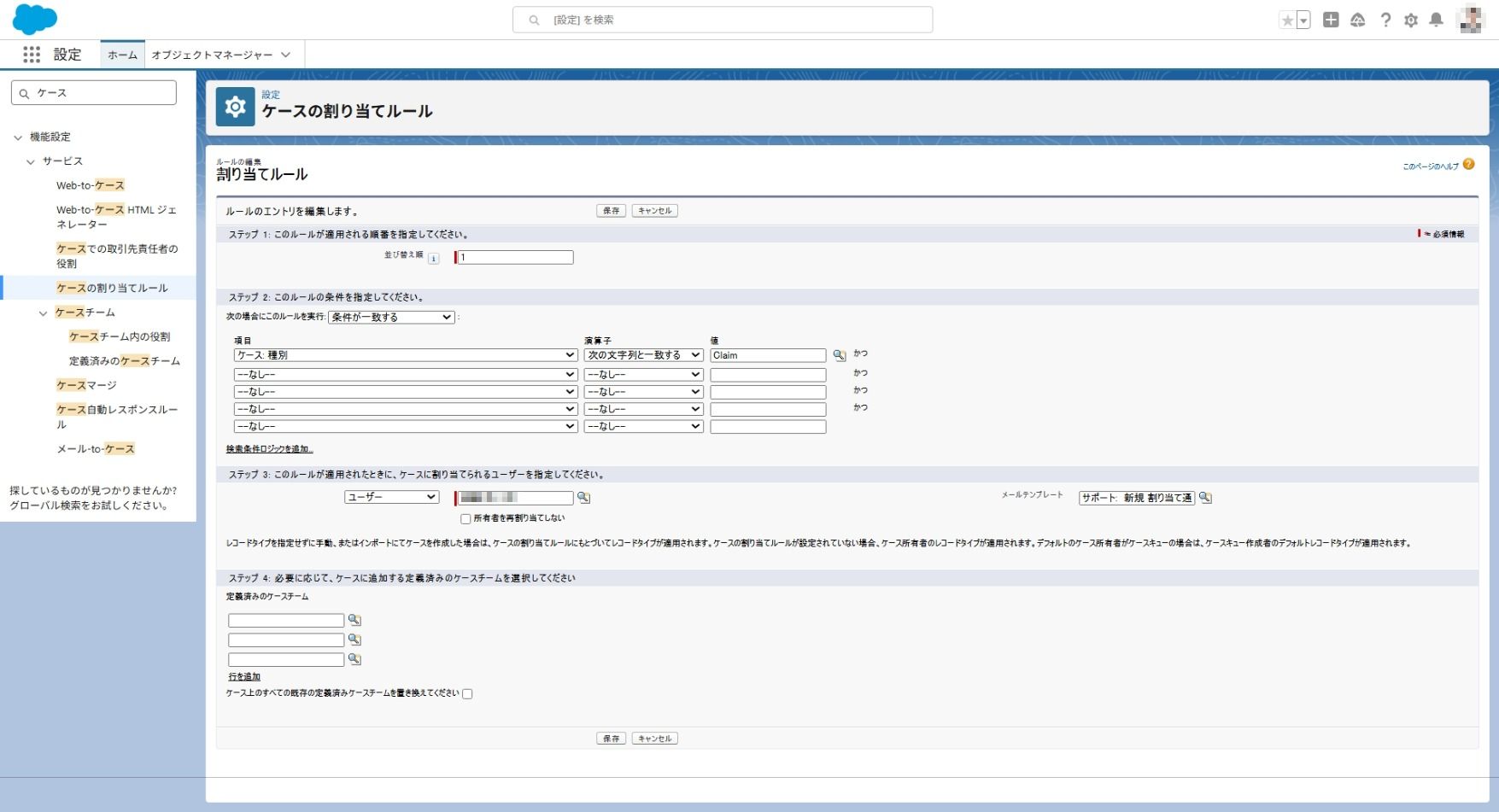Image resolution: width=1499 pixels, height=812 pixels.
Task: Select Web-to-ケース in the sidebar
Action: pos(91,185)
